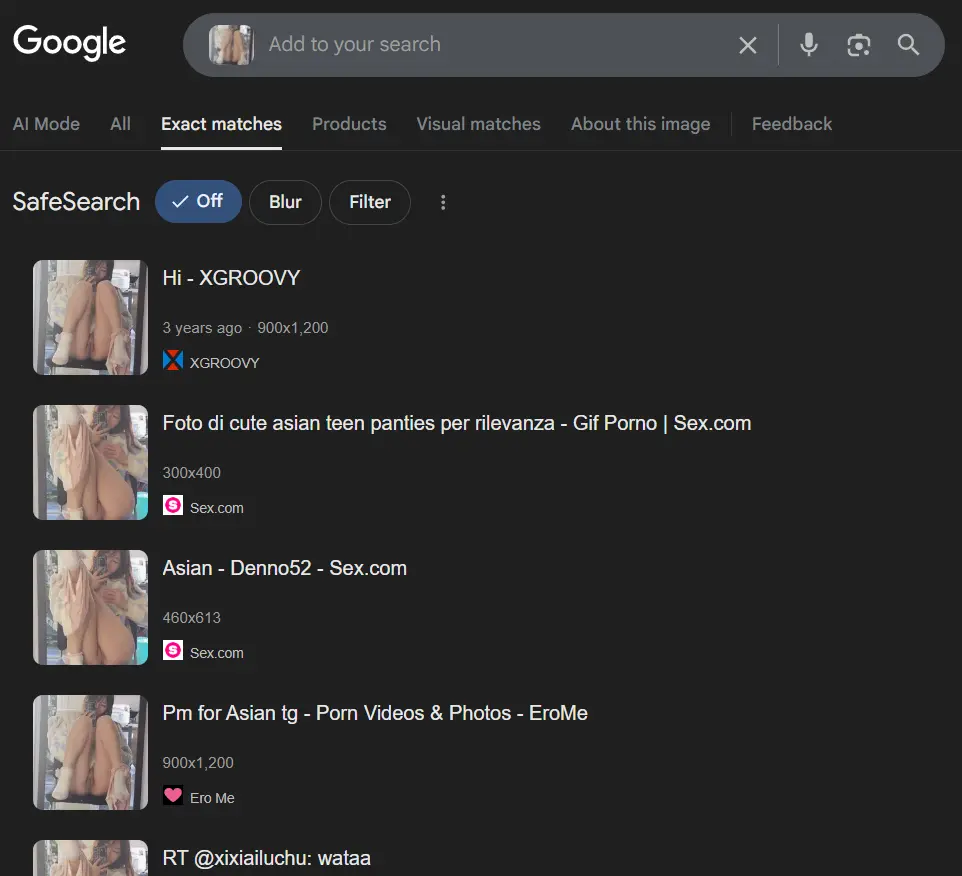Set SafeSearch to Blur
Viewport: 962px width, 876px height.
[x=285, y=202]
